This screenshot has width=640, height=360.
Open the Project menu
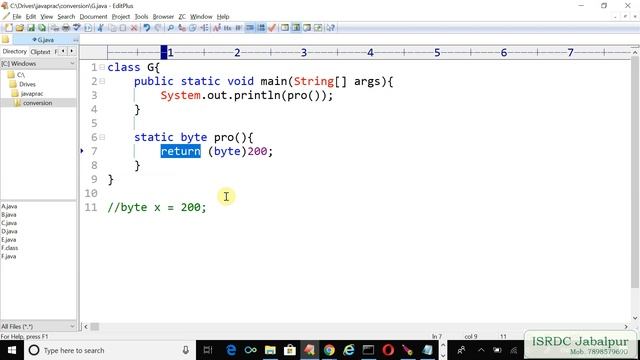pos(121,17)
